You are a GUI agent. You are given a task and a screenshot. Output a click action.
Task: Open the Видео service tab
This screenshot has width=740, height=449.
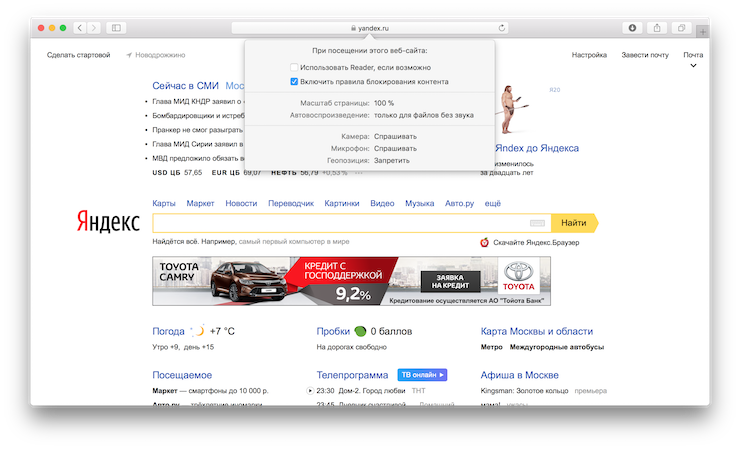[x=382, y=203]
